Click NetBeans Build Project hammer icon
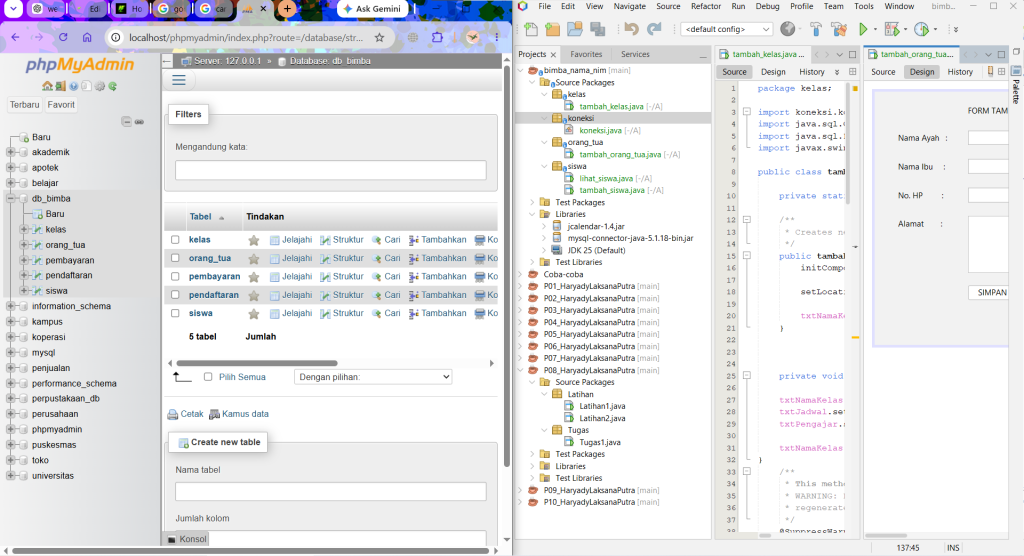1024x556 pixels. click(x=816, y=29)
